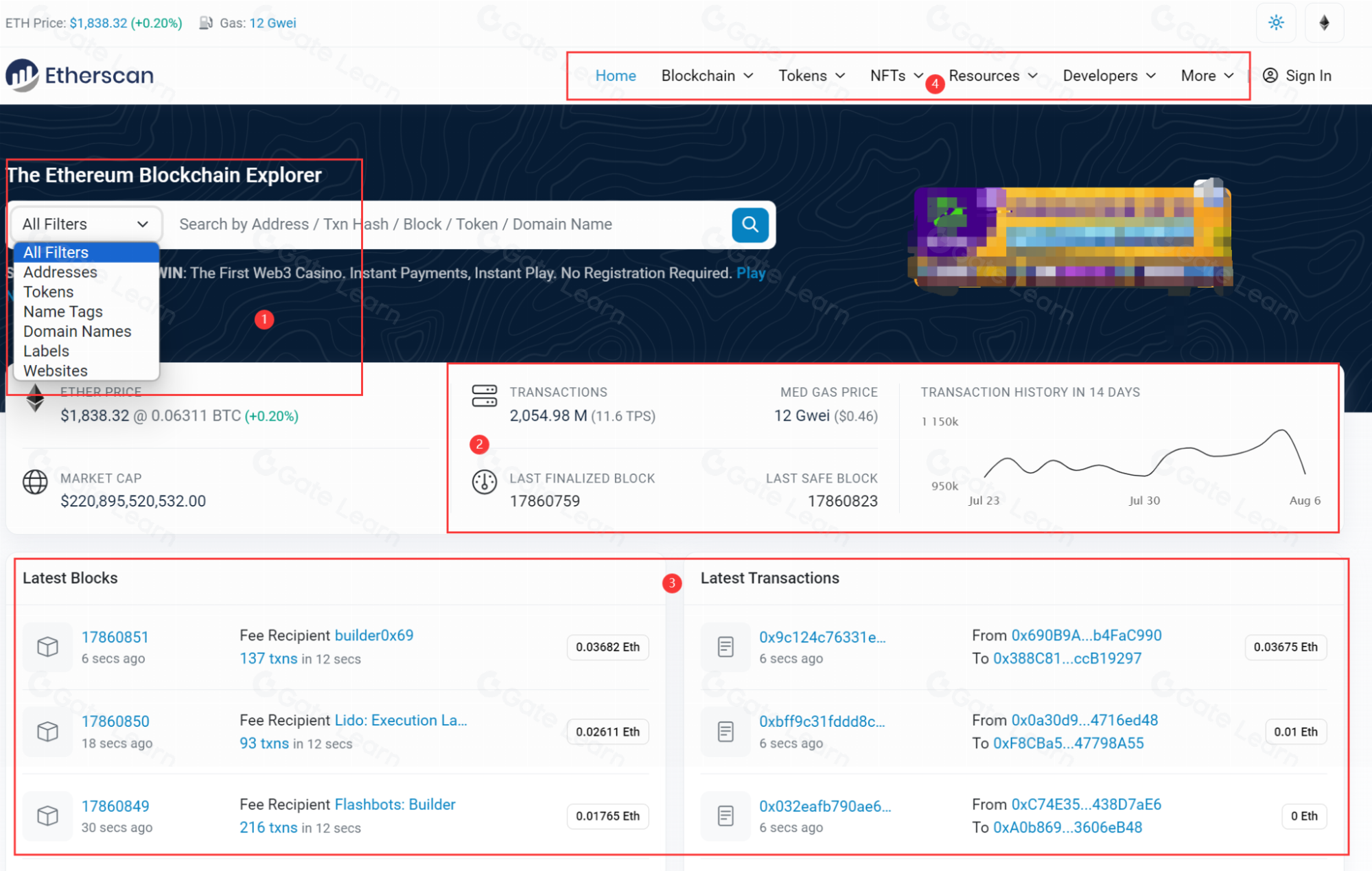
Task: Go to the Home tab
Action: pyautogui.click(x=615, y=76)
